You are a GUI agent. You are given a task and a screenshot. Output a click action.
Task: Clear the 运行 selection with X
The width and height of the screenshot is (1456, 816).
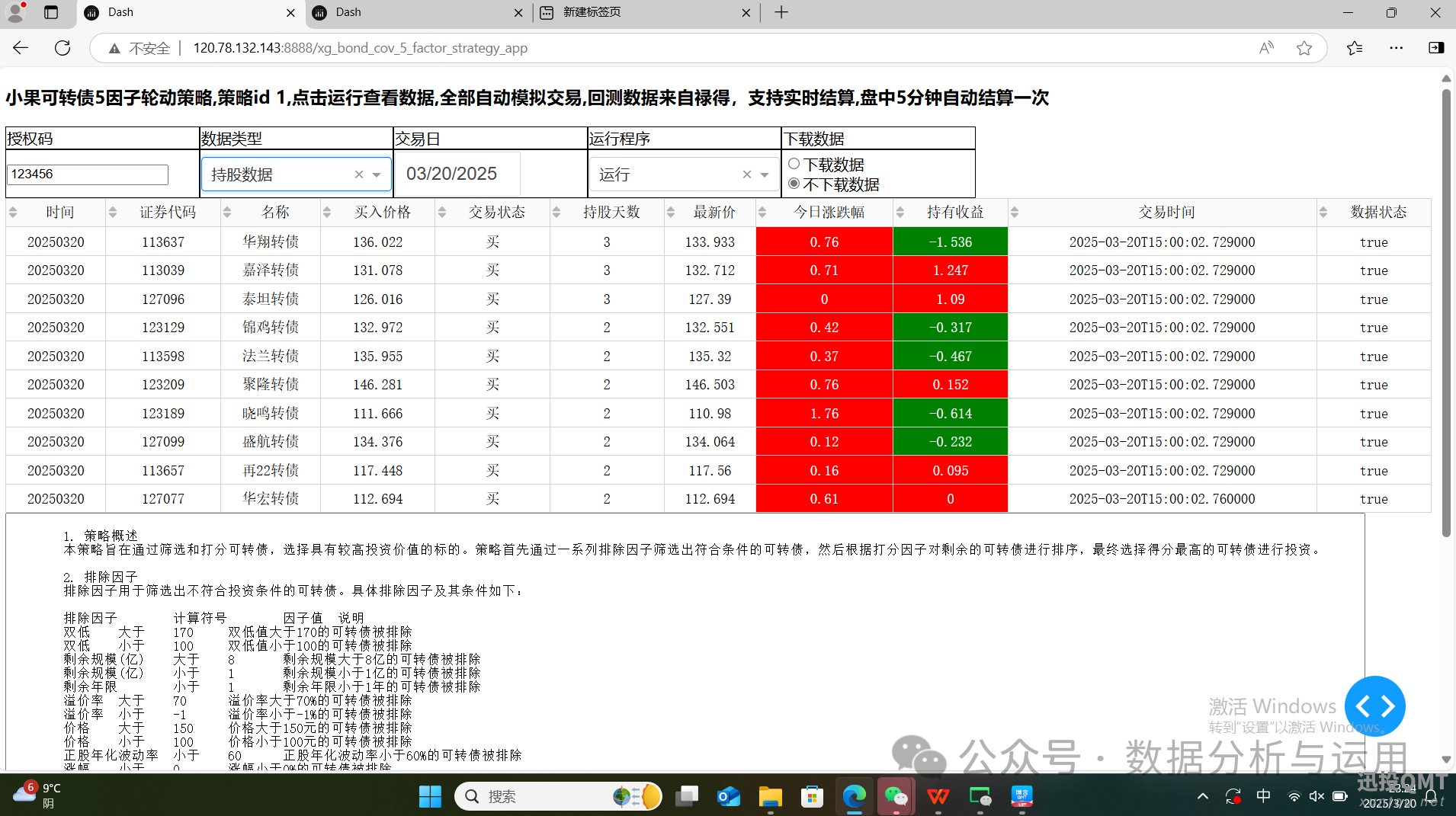(x=747, y=174)
